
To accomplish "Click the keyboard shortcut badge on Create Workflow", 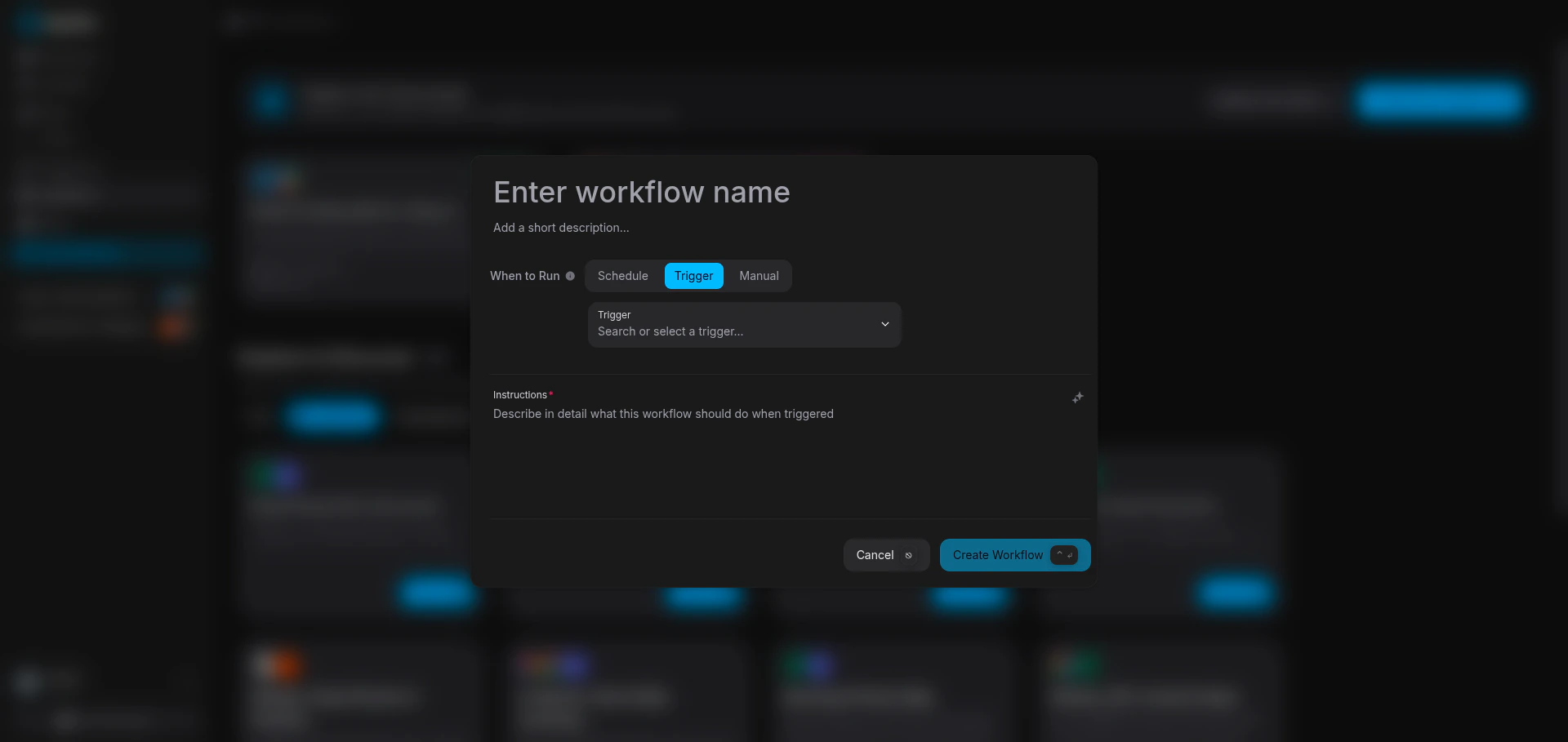I will point(1063,555).
